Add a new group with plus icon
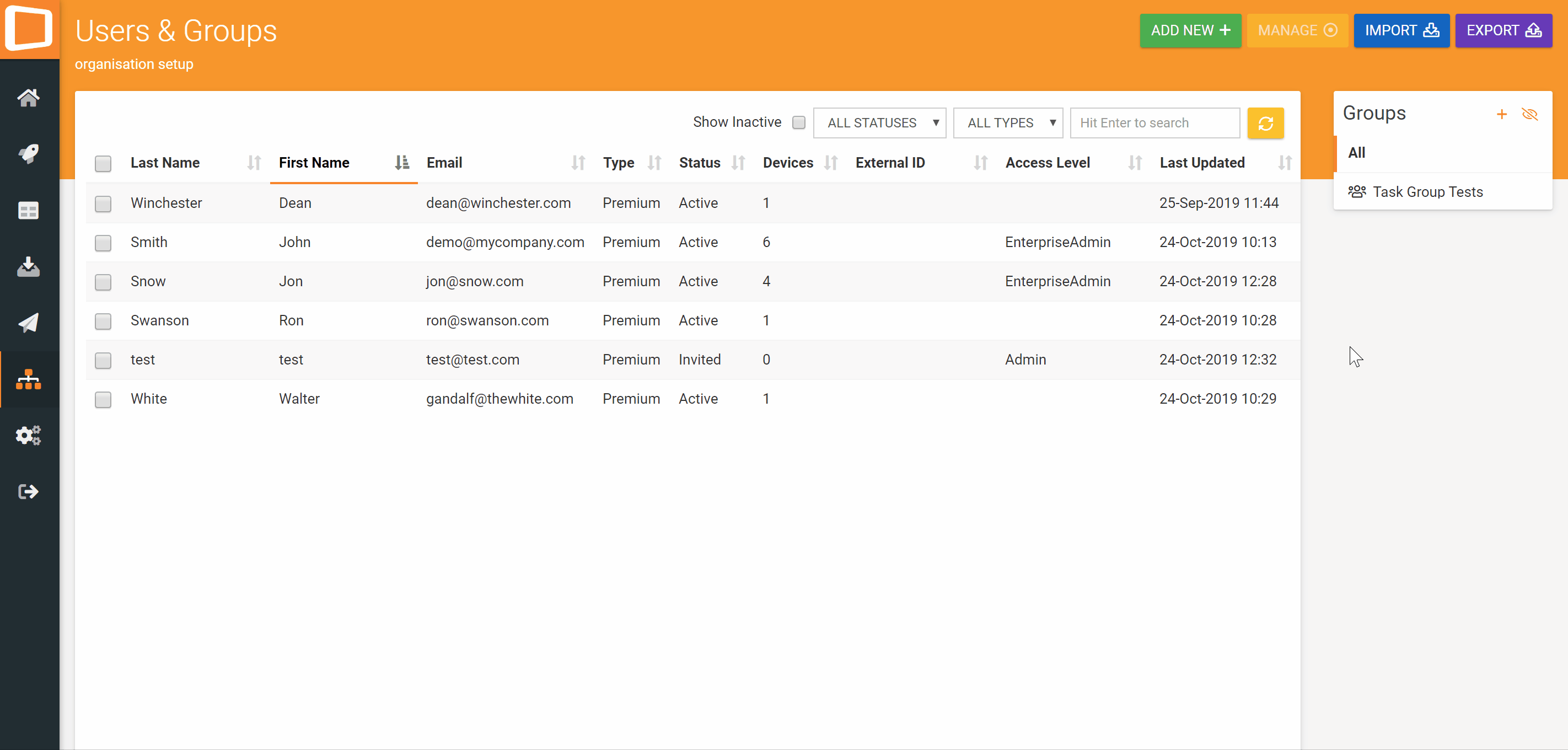The image size is (1568, 750). click(x=1501, y=115)
